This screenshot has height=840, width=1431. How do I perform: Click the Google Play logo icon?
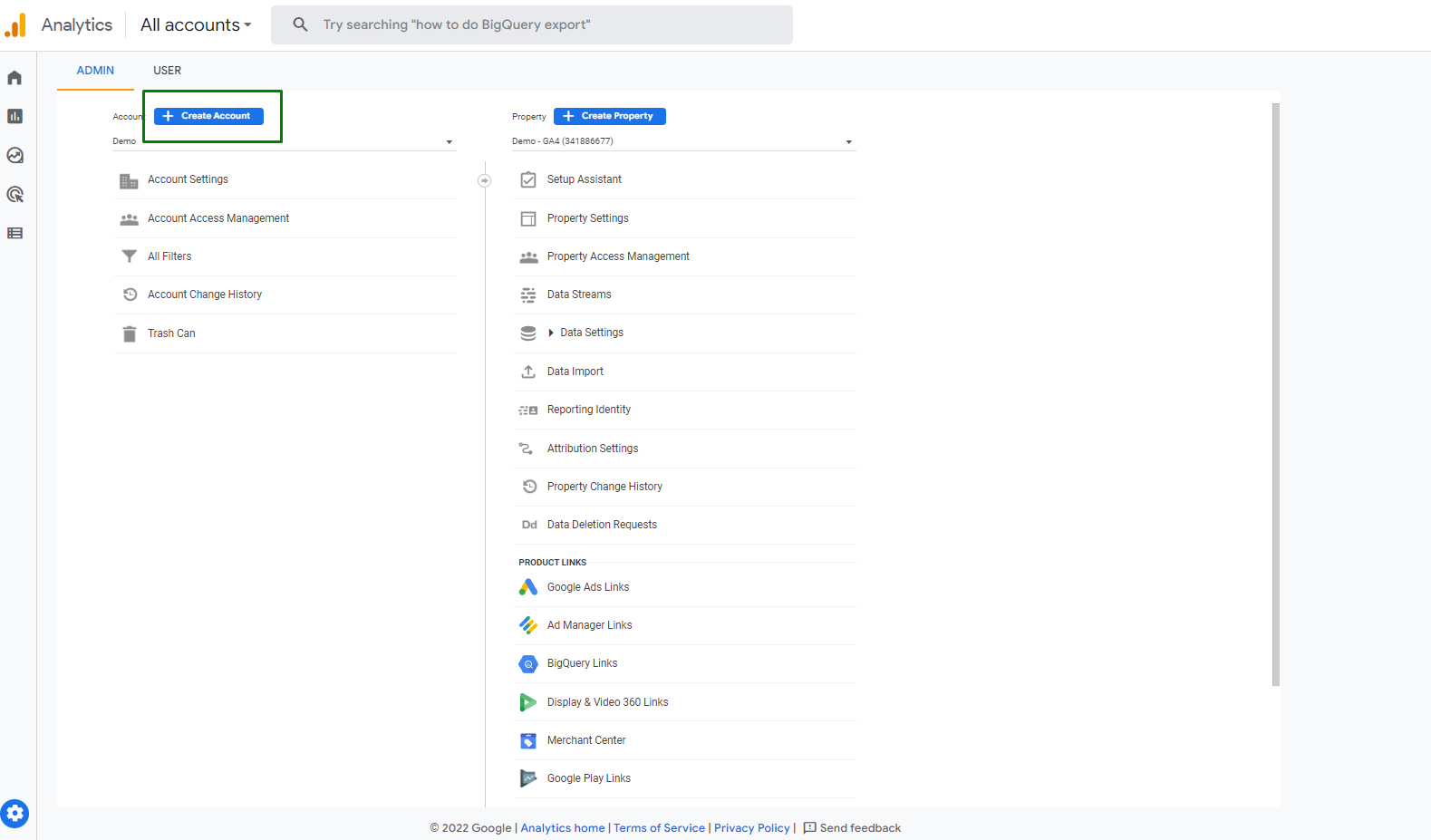pos(528,778)
